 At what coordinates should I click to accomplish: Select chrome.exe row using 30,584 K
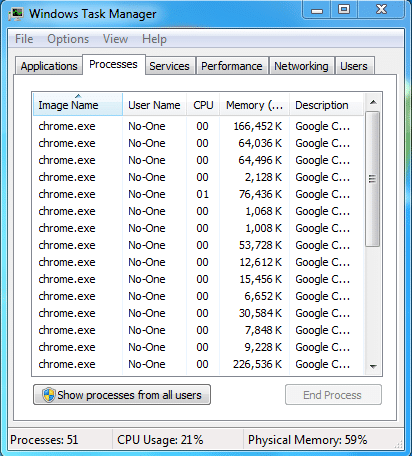198,313
